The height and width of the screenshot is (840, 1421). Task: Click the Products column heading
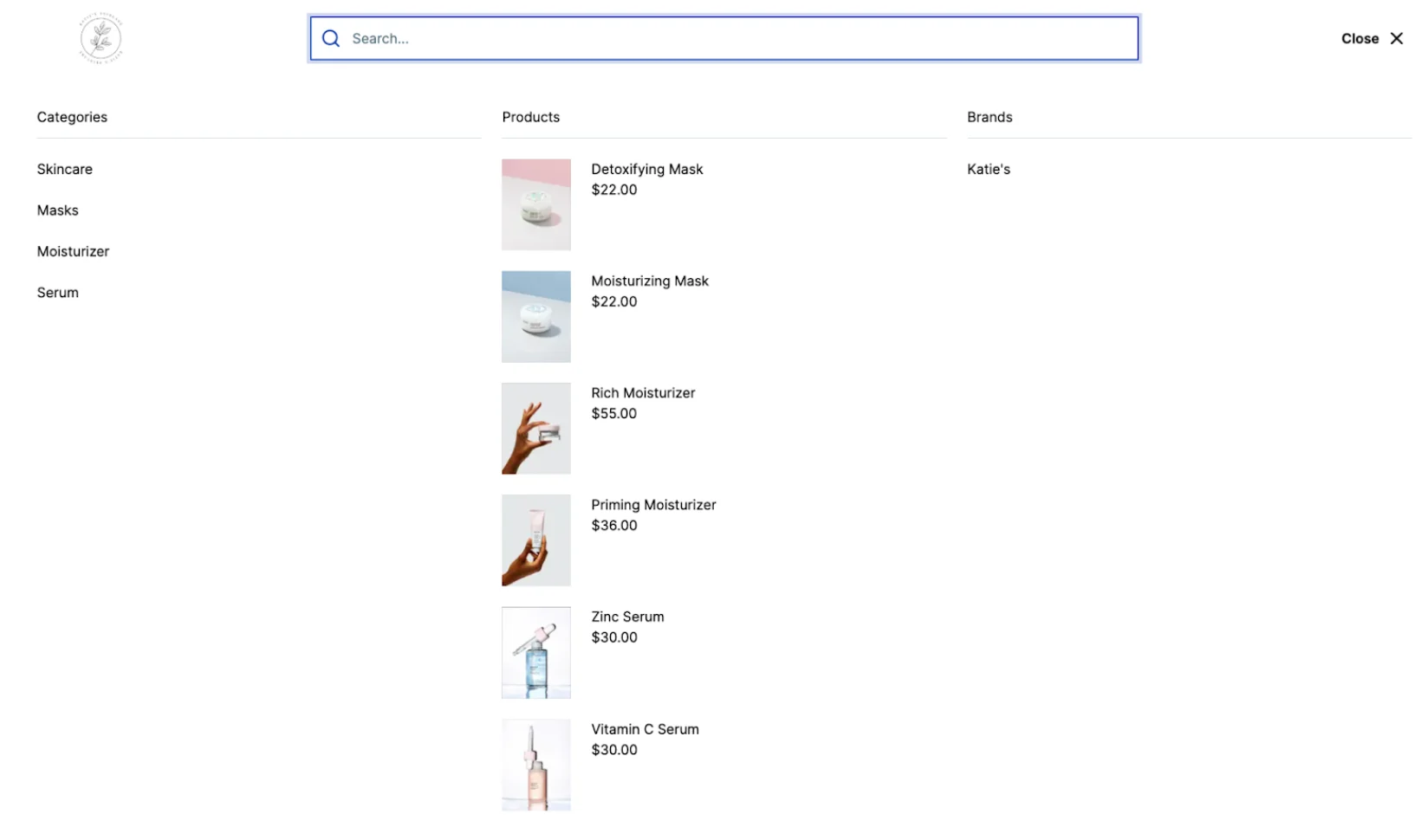pos(531,117)
